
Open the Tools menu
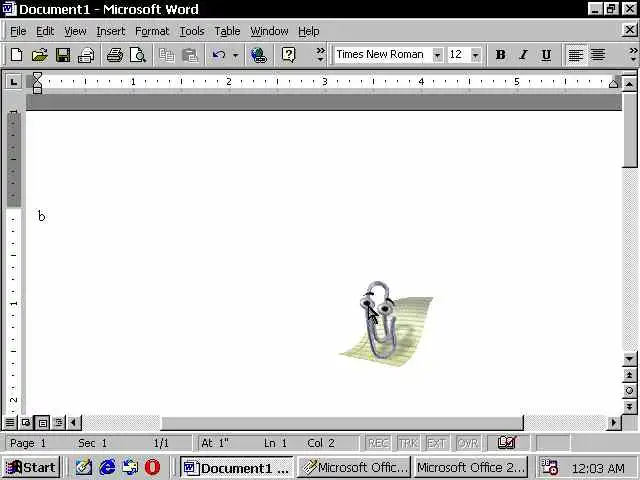click(x=192, y=31)
